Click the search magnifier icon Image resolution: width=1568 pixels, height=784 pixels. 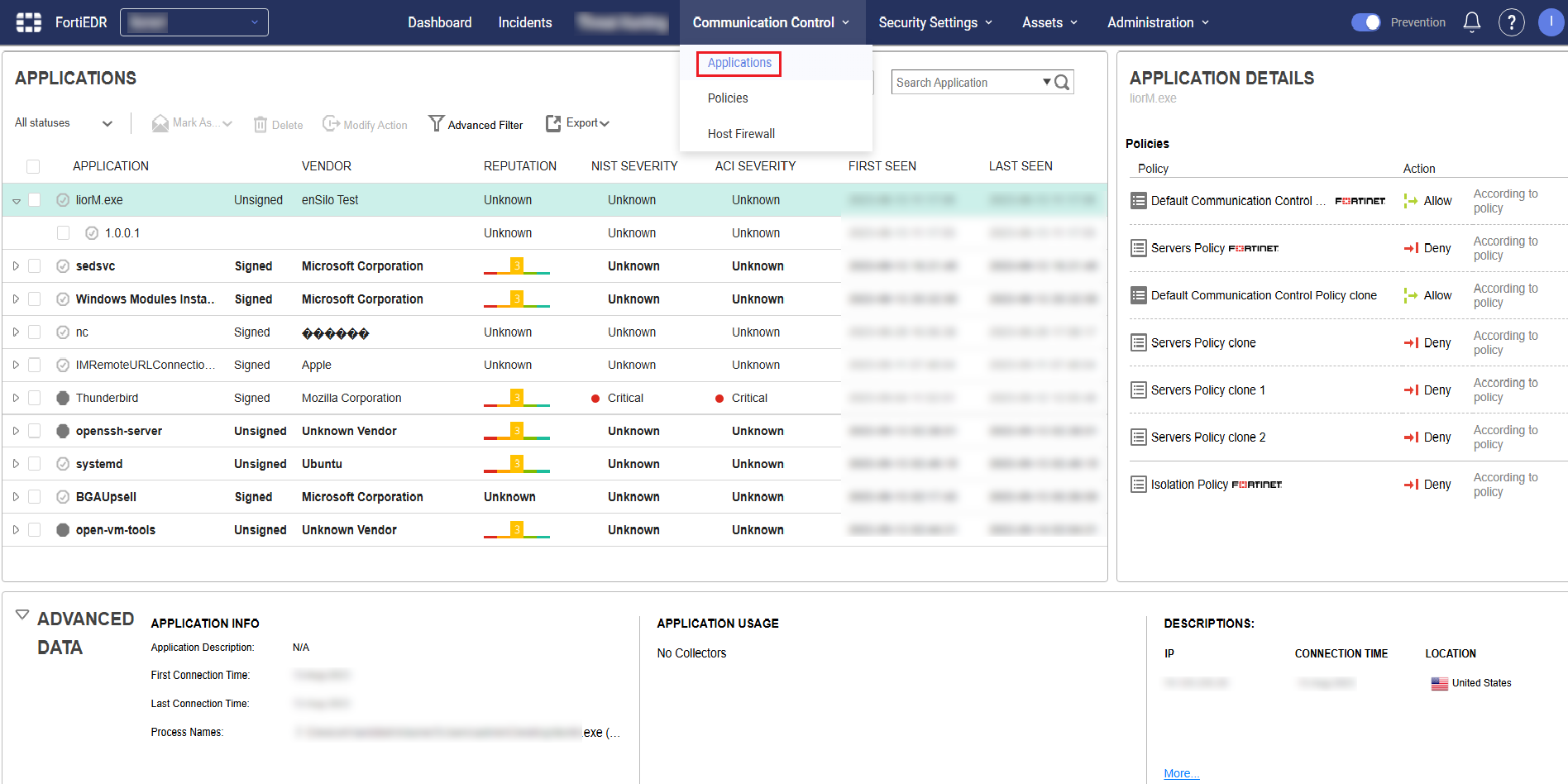pos(1063,83)
